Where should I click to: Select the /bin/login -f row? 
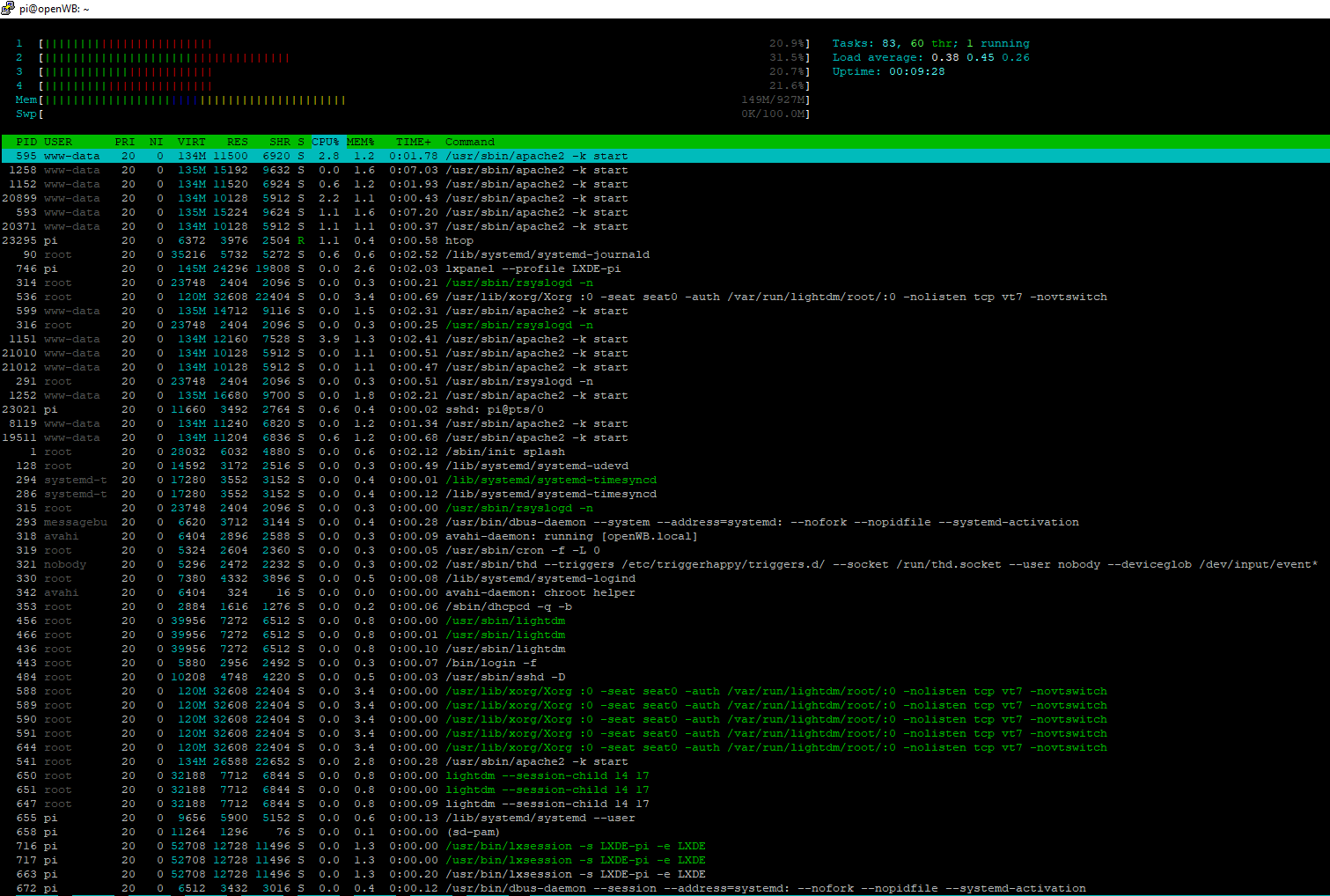(x=665, y=663)
